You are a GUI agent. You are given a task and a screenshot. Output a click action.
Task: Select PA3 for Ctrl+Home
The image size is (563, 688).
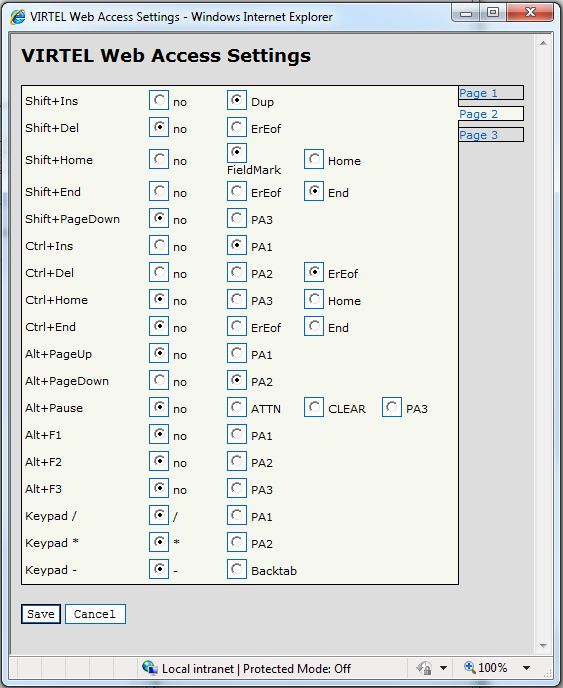tap(237, 299)
